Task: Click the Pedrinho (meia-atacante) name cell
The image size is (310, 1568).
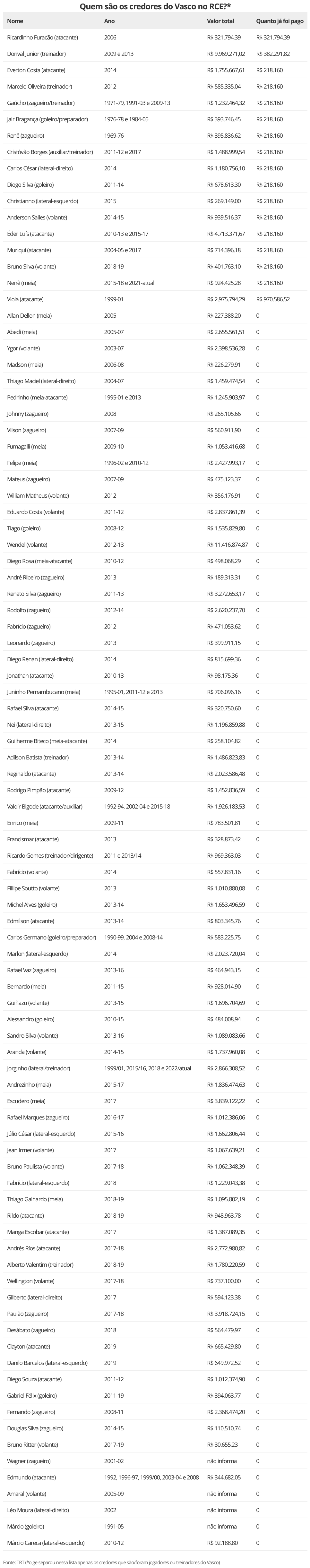Action: coord(37,398)
